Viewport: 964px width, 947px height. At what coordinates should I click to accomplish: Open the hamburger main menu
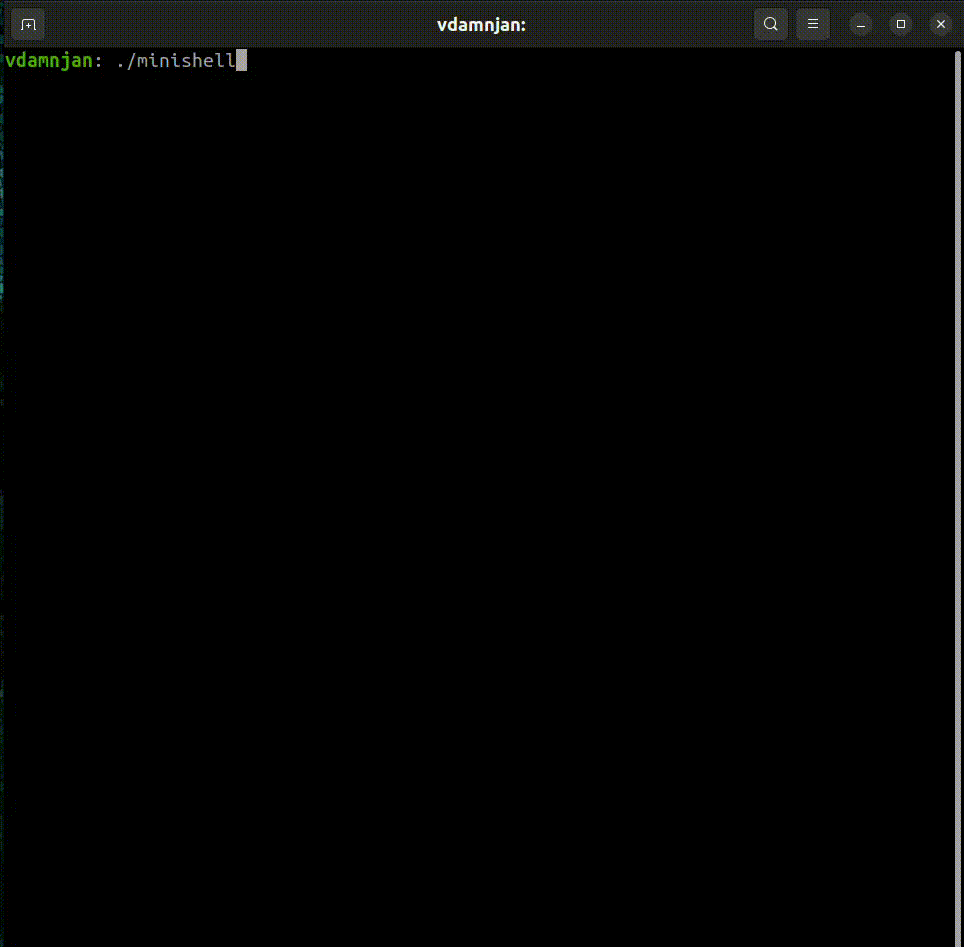[813, 25]
